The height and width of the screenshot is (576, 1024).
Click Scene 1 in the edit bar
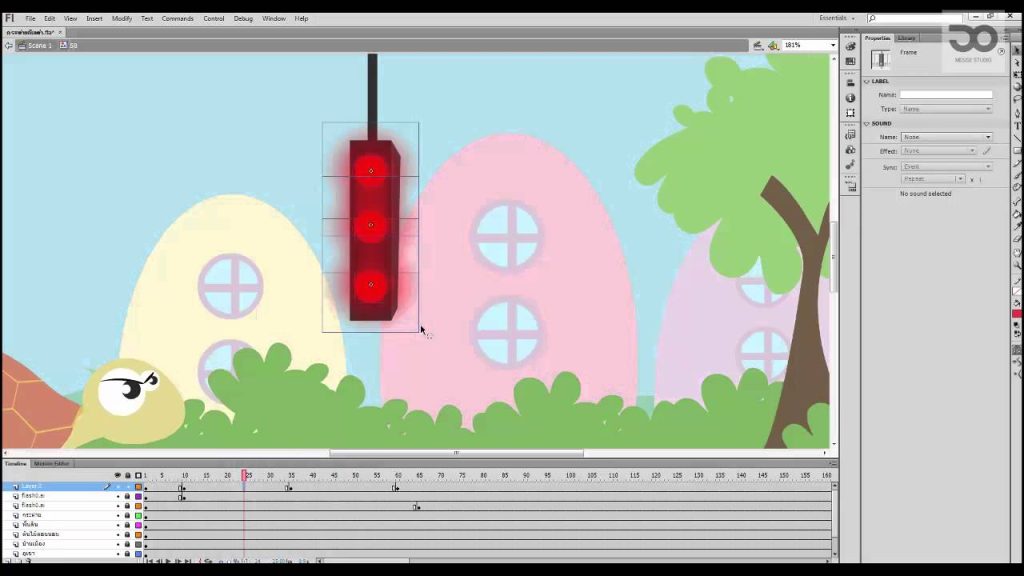[x=39, y=46]
